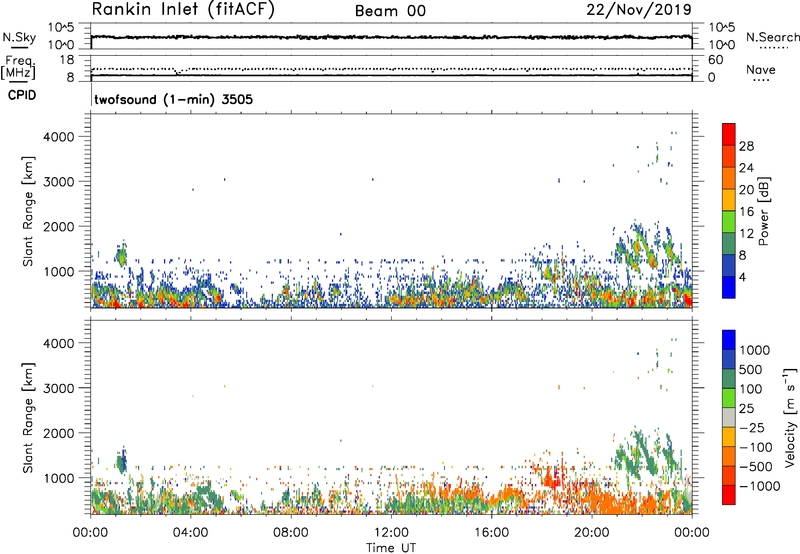Screen dimensions: 800x554
Task: Click the '4000' range tick of the power panel
Action: [x=59, y=137]
